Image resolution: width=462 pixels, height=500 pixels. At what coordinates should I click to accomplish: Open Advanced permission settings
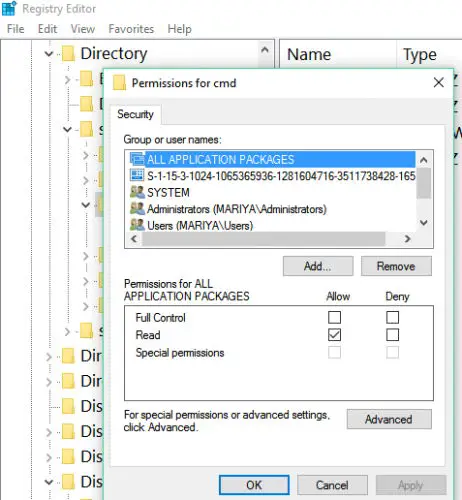coord(389,419)
